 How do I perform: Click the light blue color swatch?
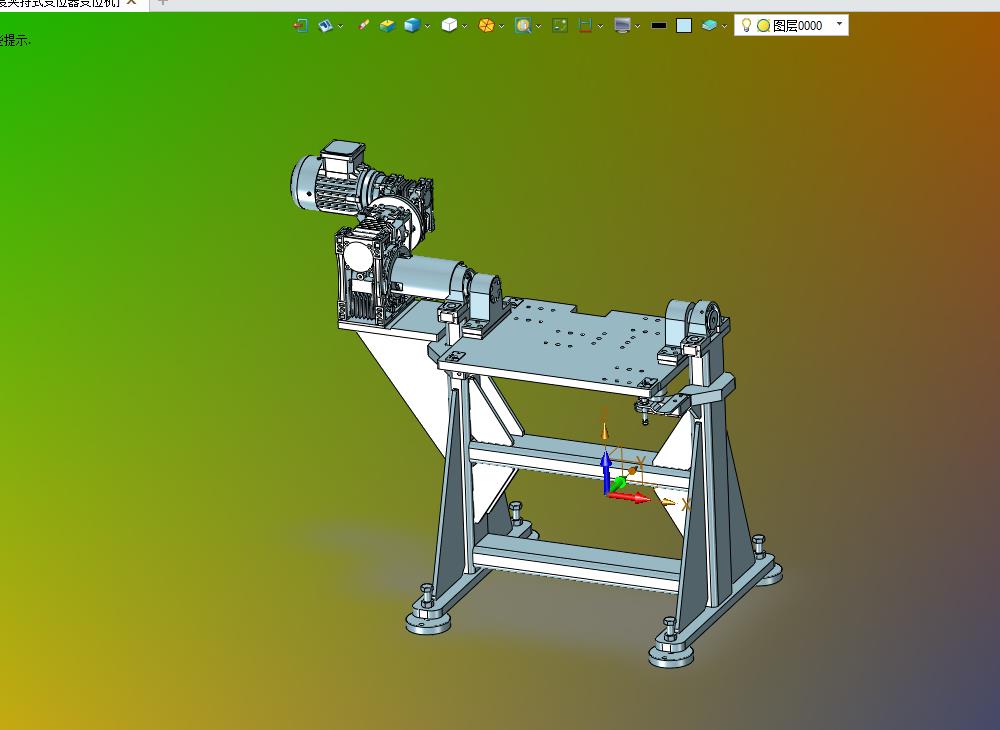tap(684, 26)
